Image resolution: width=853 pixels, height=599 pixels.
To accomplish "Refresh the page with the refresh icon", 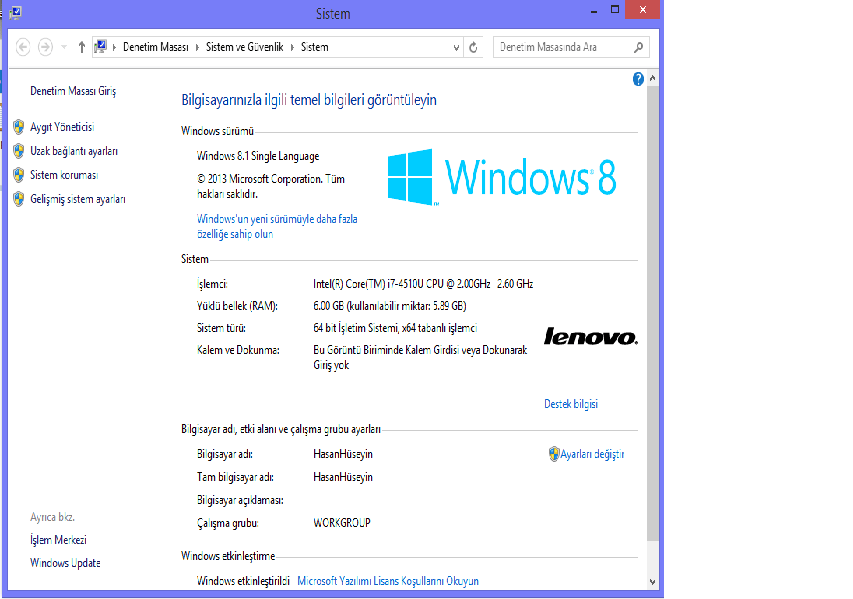I will coord(473,48).
